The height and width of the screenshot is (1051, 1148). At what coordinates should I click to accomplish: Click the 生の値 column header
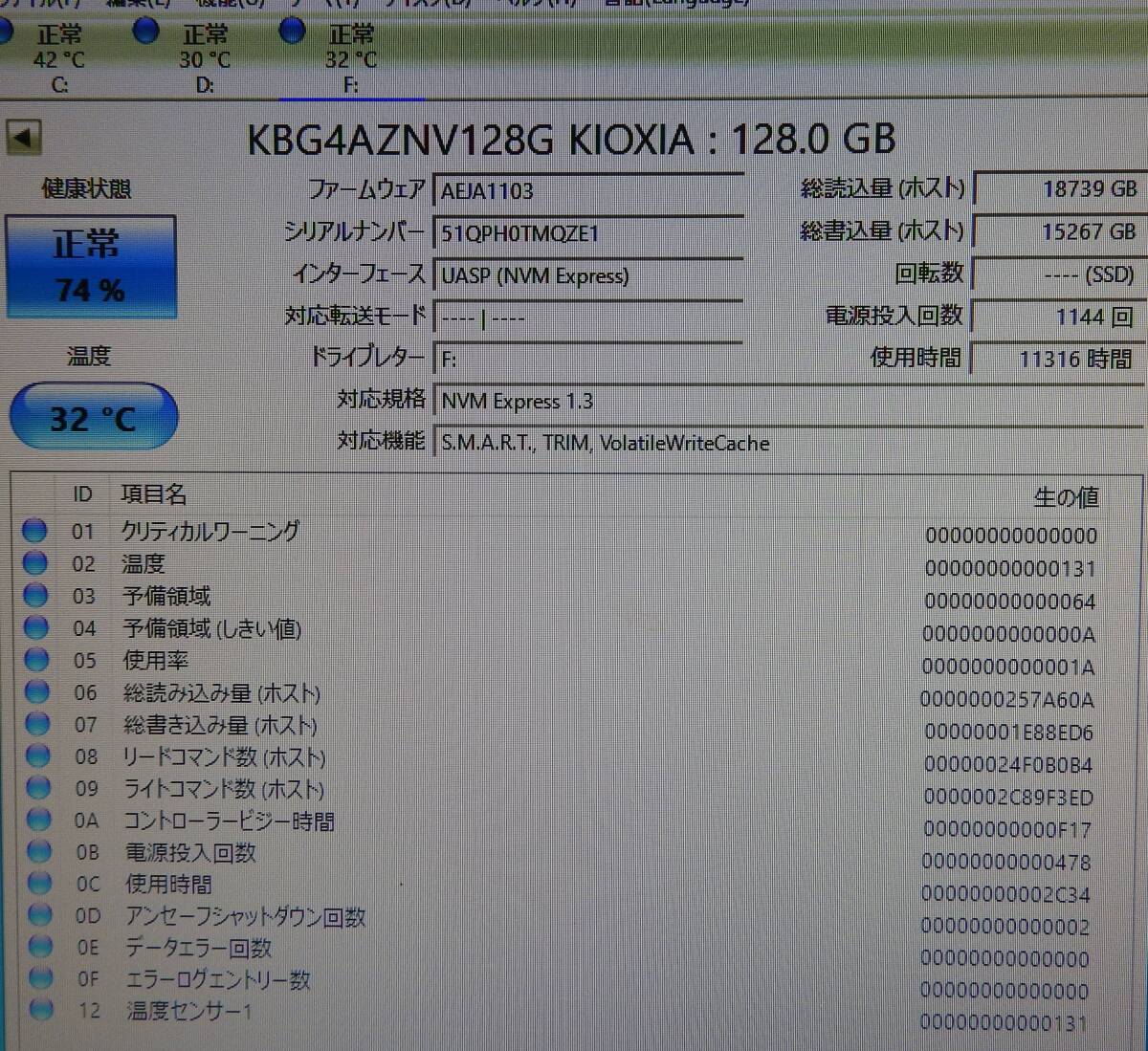pyautogui.click(x=1067, y=497)
